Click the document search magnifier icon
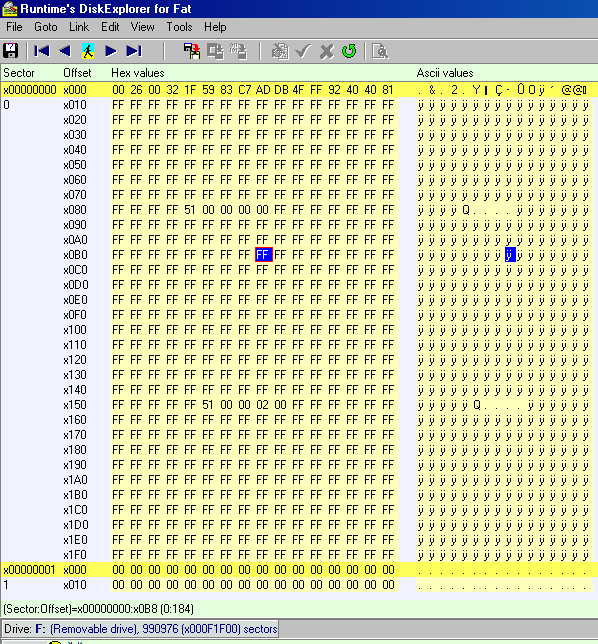Screen dimensions: 598x644 pos(380,51)
